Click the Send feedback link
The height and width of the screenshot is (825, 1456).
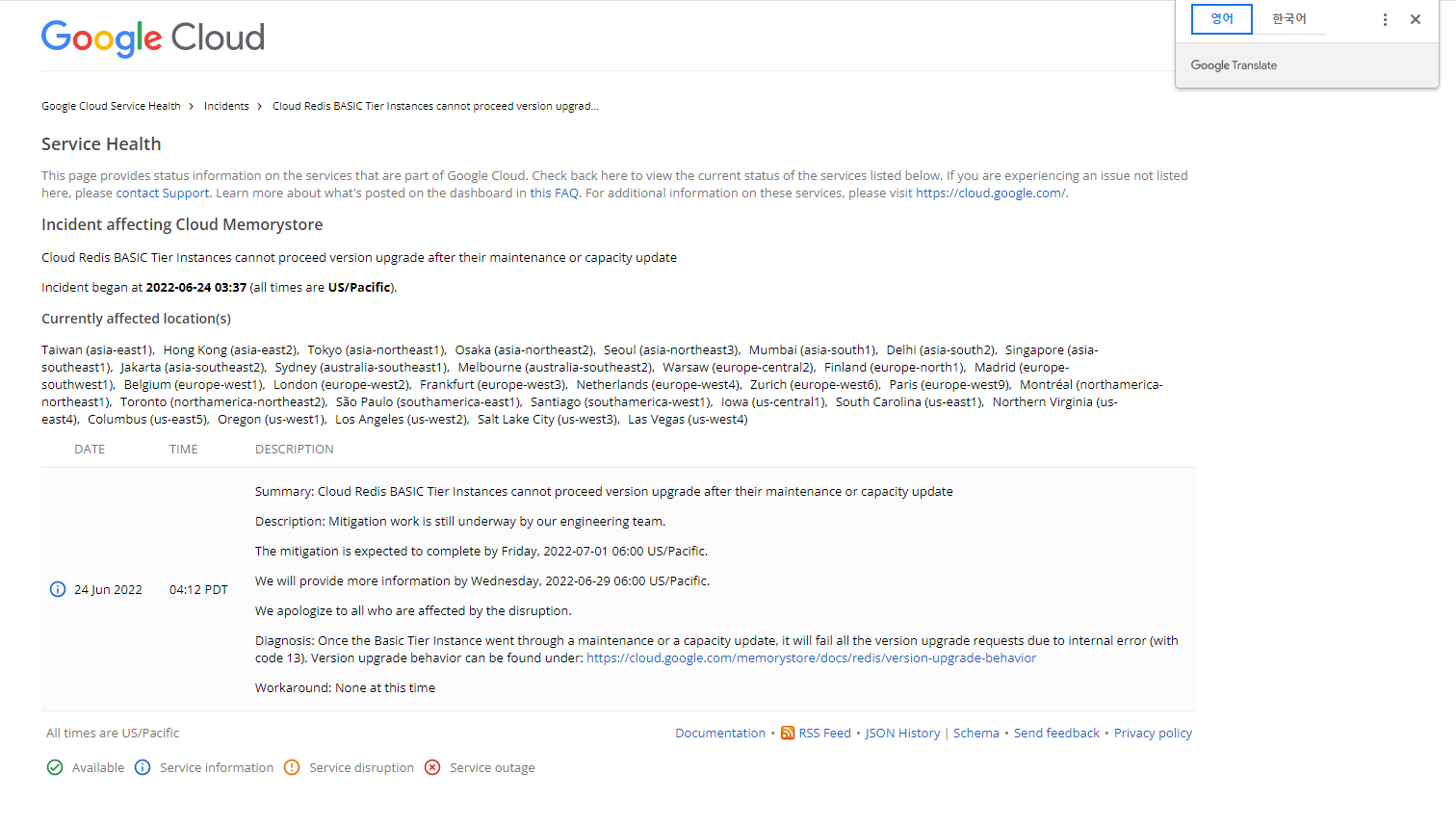[x=1056, y=734]
